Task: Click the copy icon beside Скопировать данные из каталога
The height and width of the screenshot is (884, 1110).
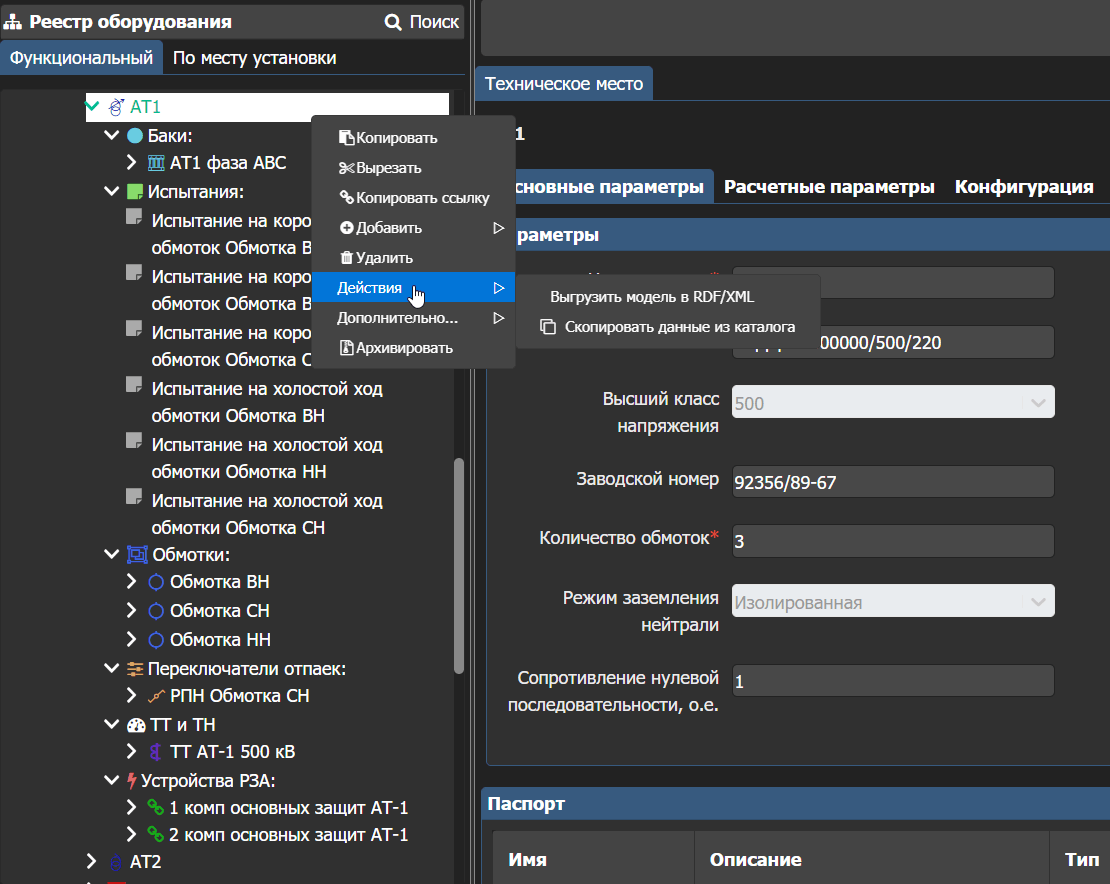Action: pos(548,327)
